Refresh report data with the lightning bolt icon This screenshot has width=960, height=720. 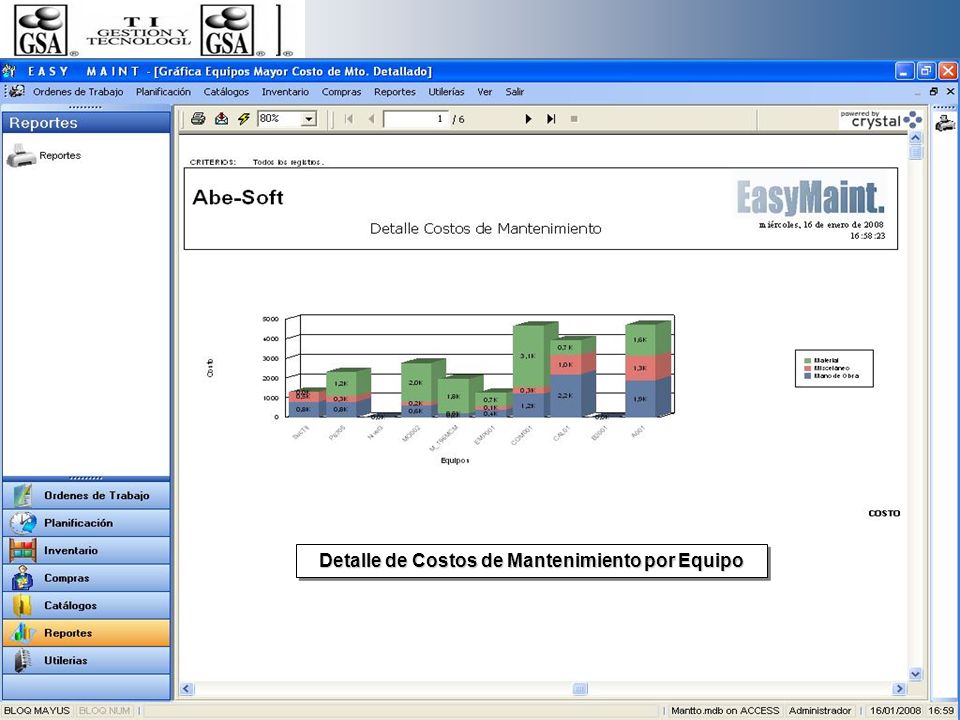[244, 119]
